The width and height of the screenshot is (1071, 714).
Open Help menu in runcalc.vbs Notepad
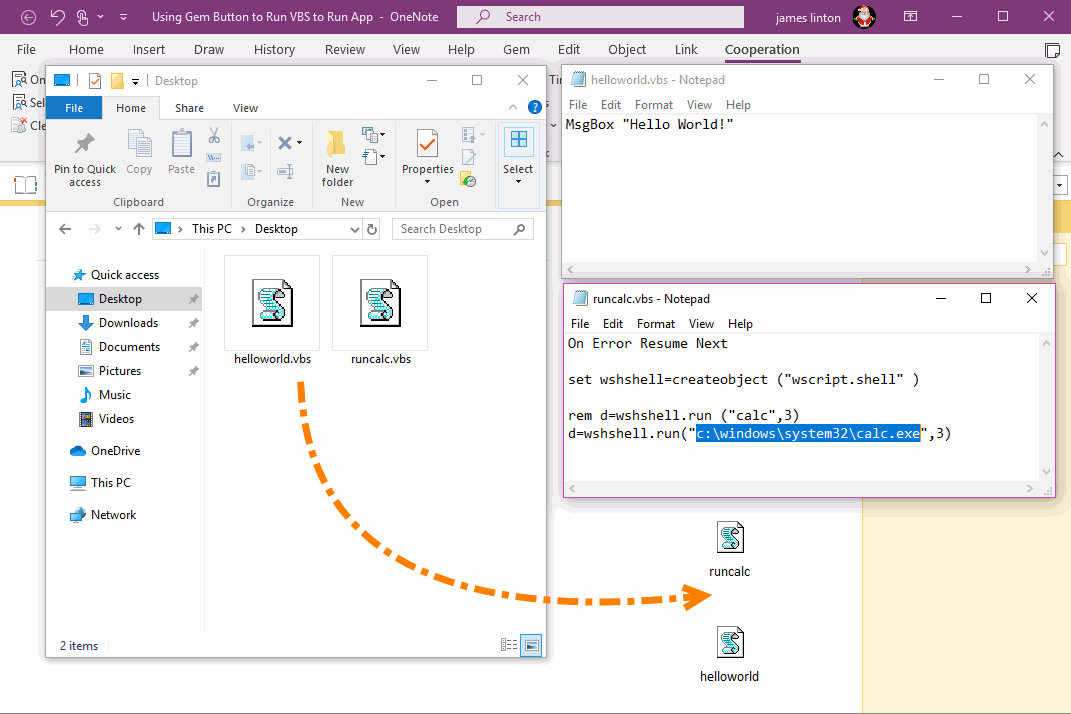coord(740,323)
